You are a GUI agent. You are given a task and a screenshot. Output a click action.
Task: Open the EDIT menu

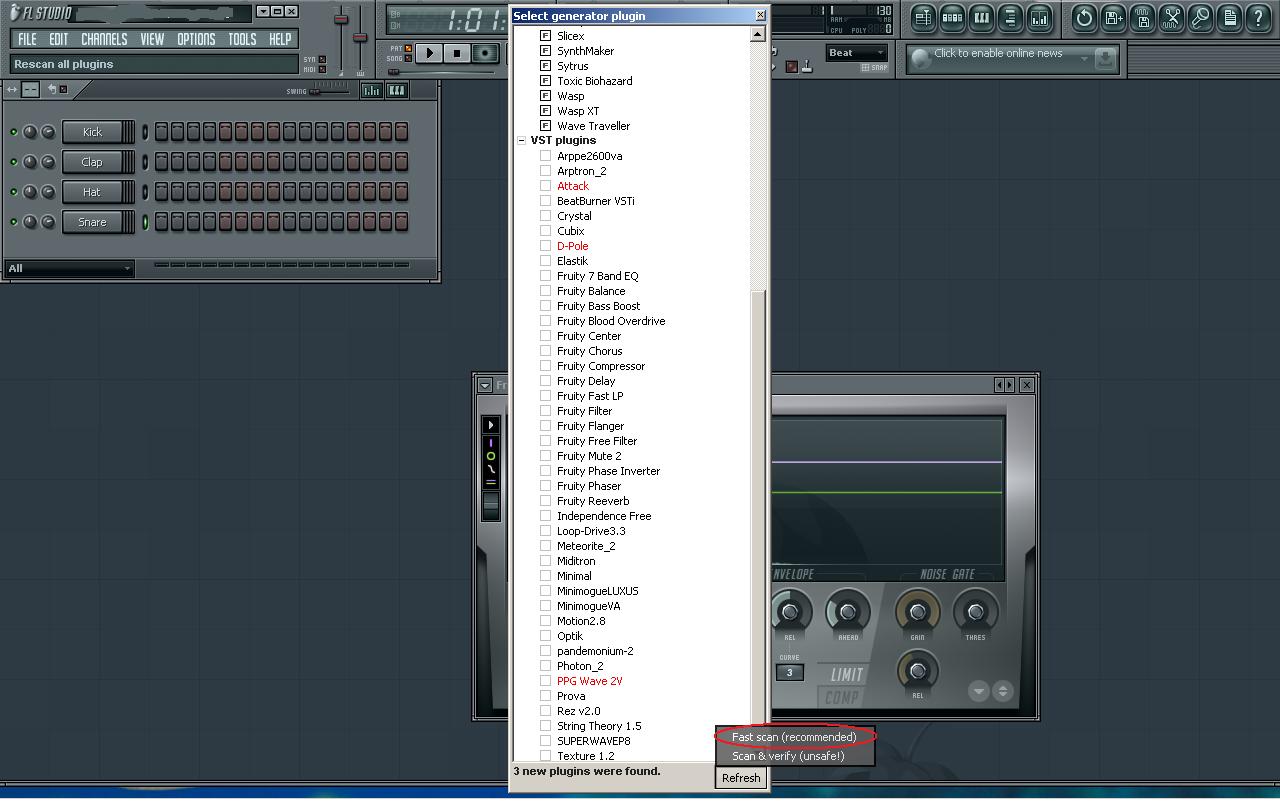point(59,39)
